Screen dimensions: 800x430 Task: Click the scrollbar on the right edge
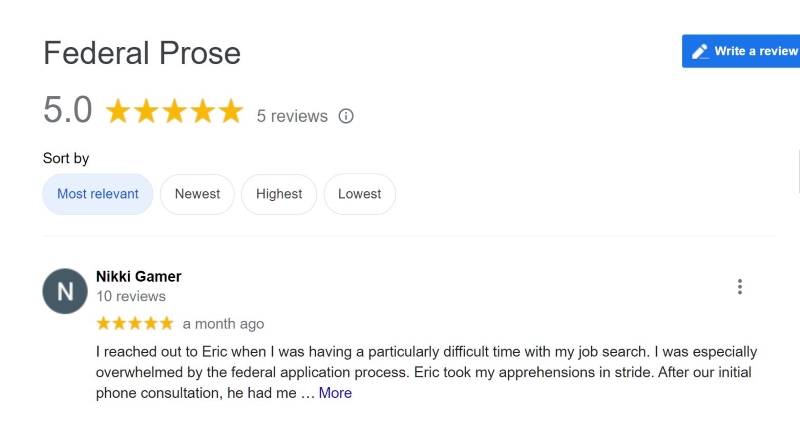pyautogui.click(x=798, y=171)
